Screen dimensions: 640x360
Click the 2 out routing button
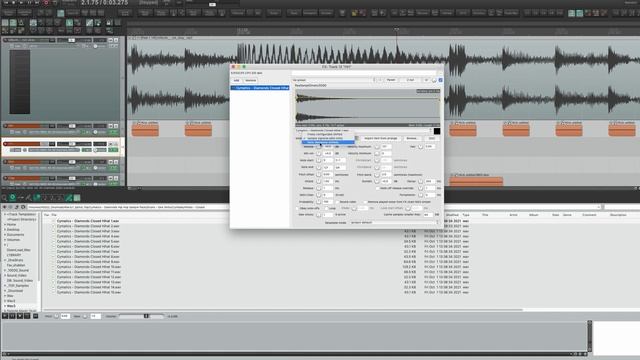pyautogui.click(x=410, y=80)
